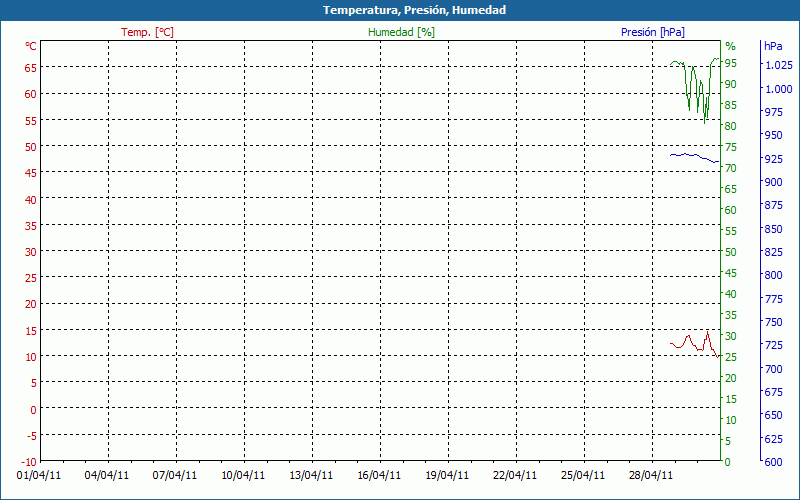Click the hPa axis unit label
Image resolution: width=800 pixels, height=500 pixels.
click(x=773, y=46)
